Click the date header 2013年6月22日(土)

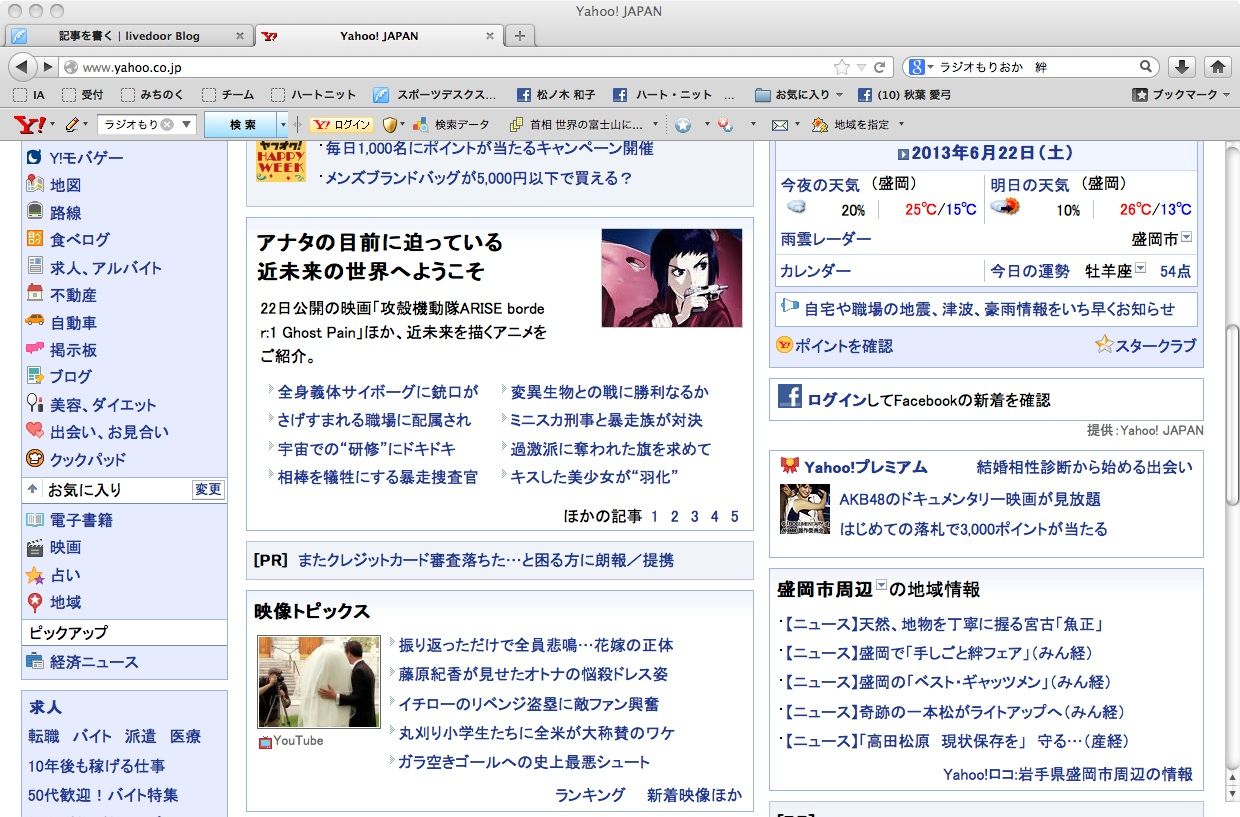click(991, 154)
